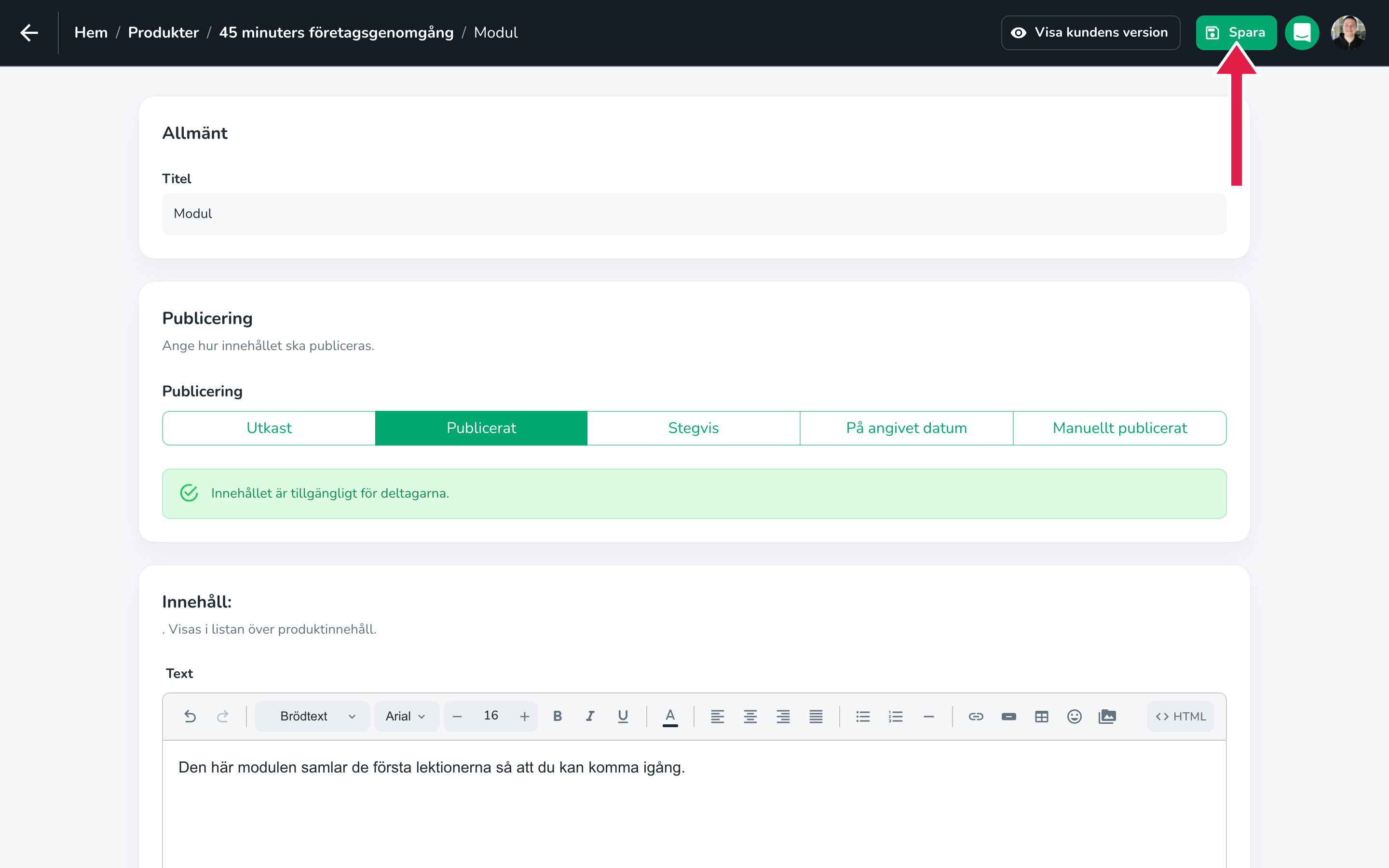Open the 45 minuters företagsgenomgång breadcrumb
Image resolution: width=1389 pixels, height=868 pixels.
[336, 33]
